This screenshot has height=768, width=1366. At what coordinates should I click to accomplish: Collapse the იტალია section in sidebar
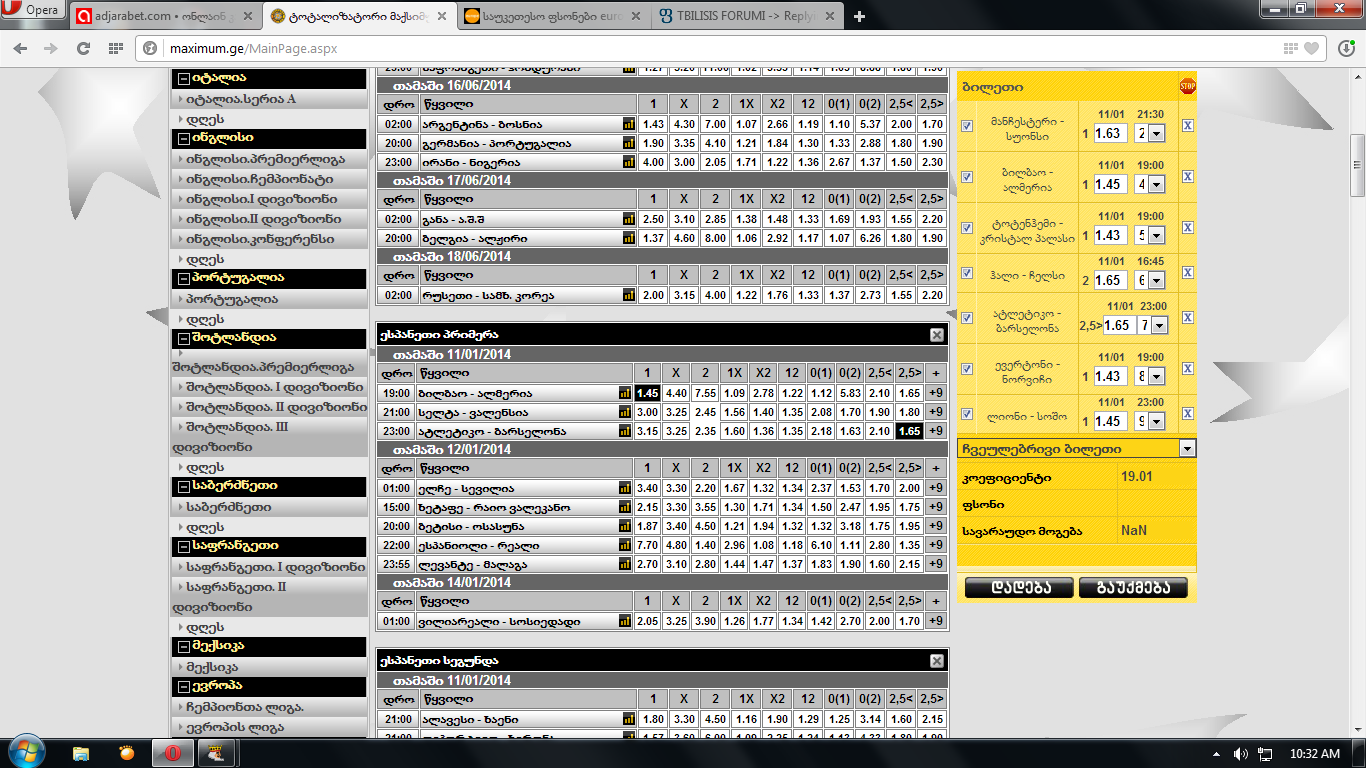(x=183, y=78)
